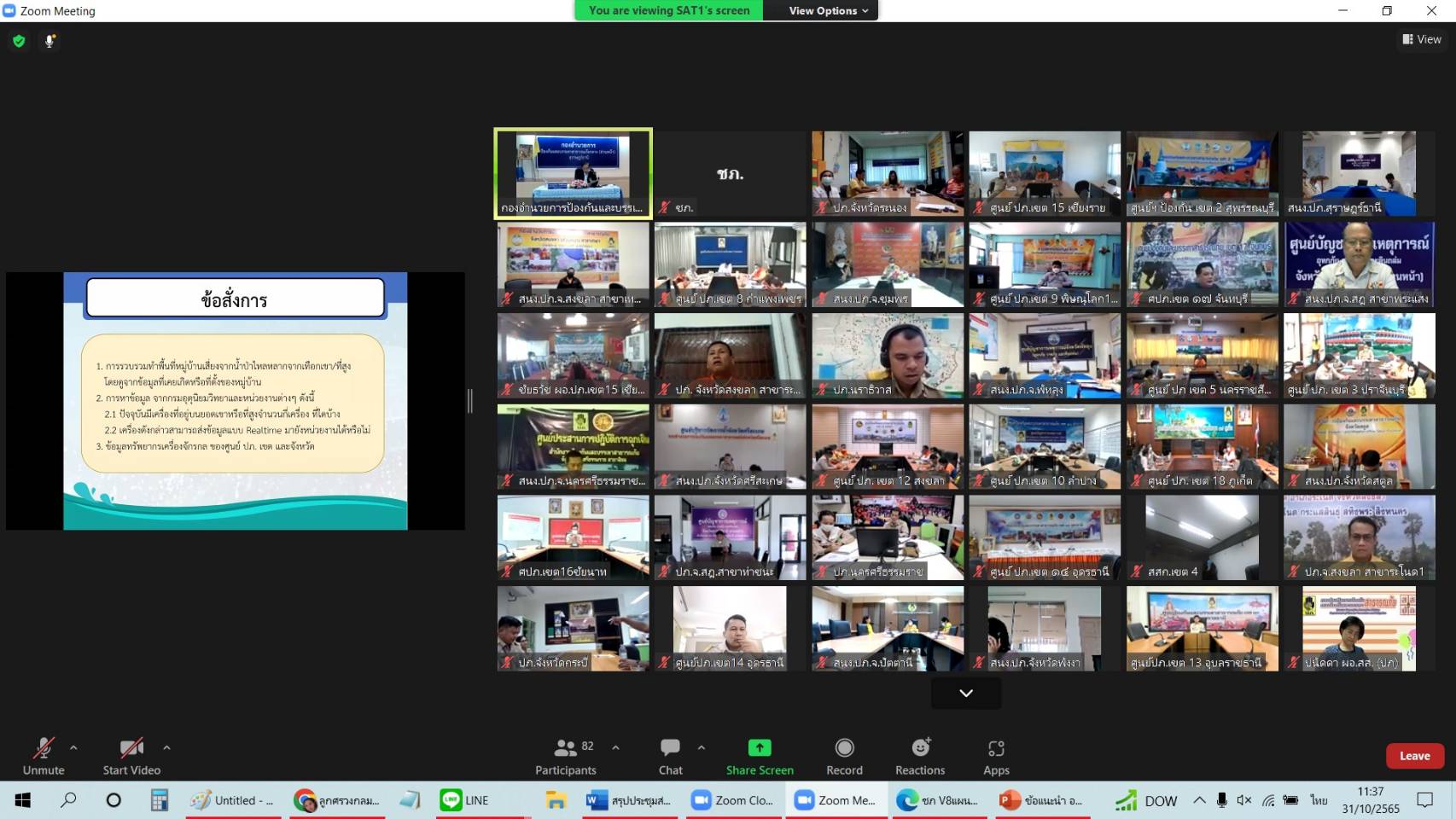Click the green Share Screen icon
Image resolution: width=1456 pixels, height=819 pixels.
point(759,748)
